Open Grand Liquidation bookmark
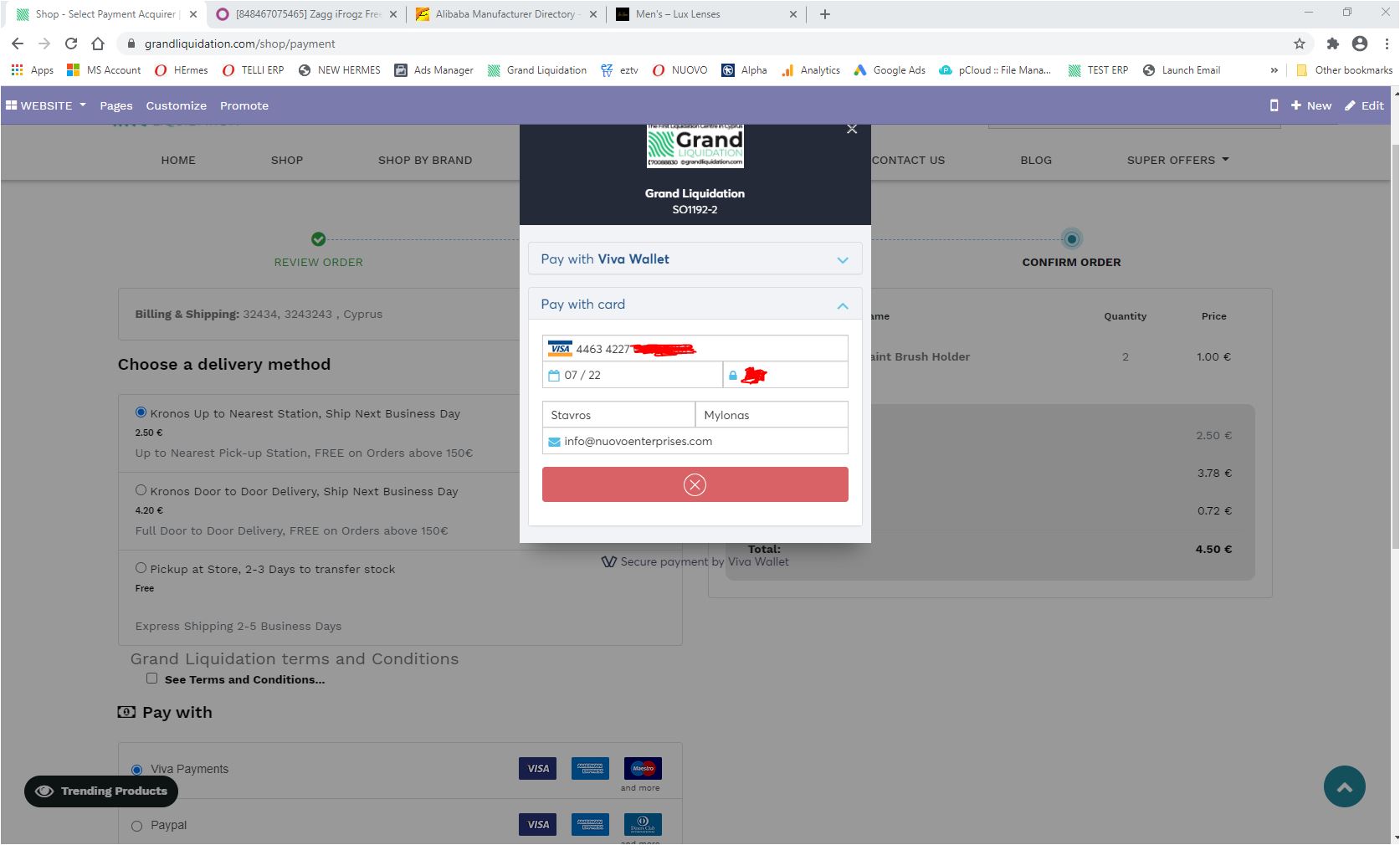The width and height of the screenshot is (1400, 845). 537,70
